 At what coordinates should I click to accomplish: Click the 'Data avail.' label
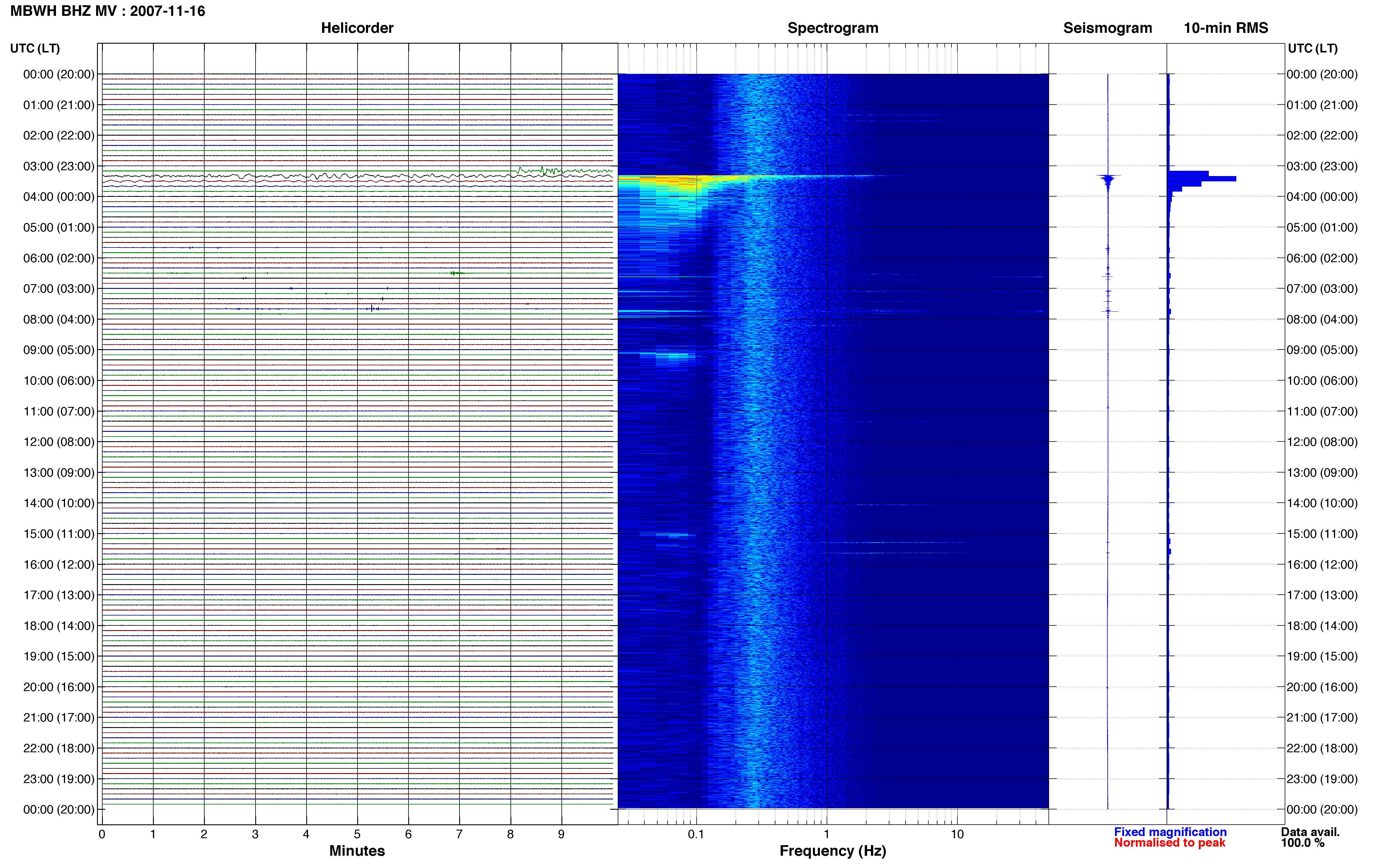pyautogui.click(x=1310, y=832)
